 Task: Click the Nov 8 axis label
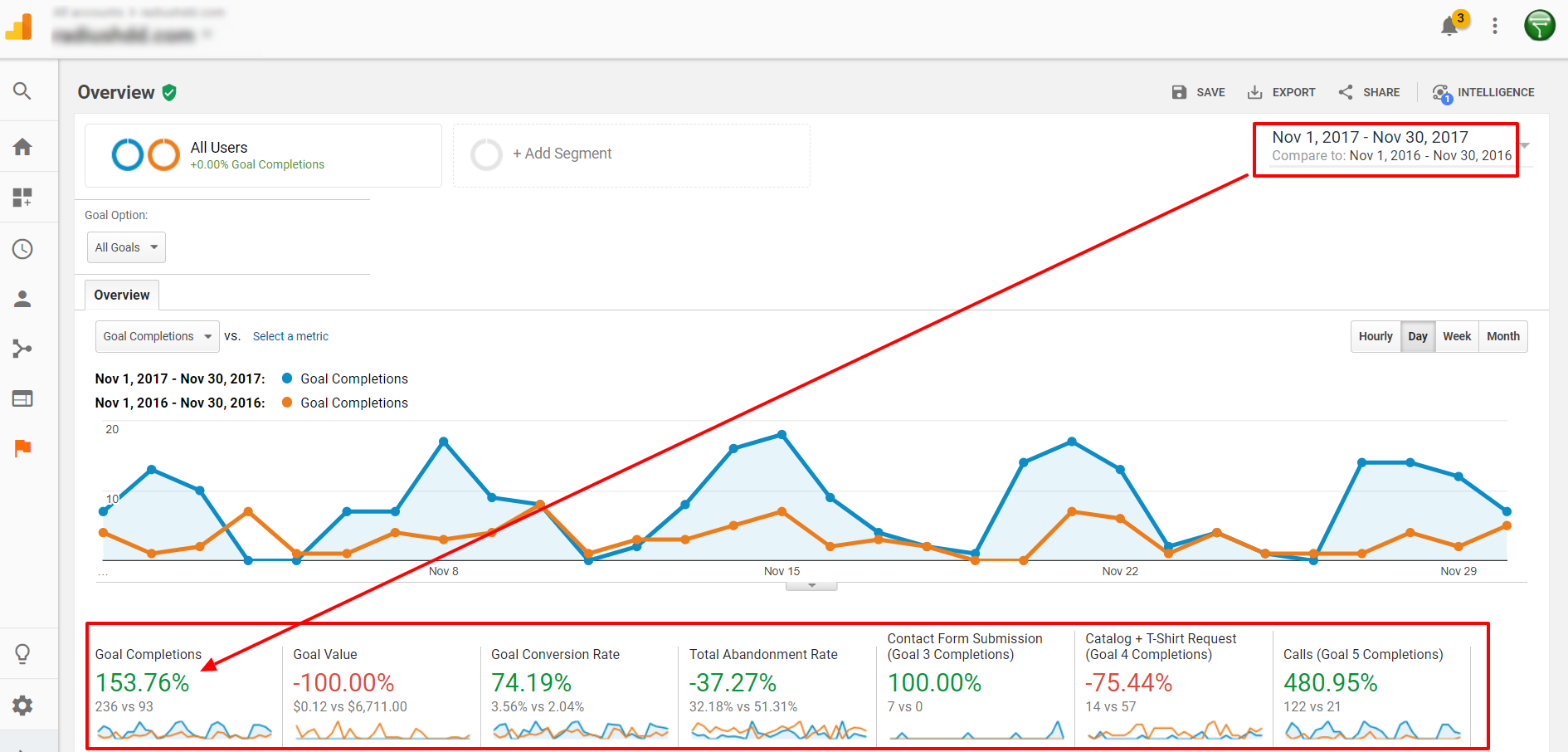pos(444,571)
